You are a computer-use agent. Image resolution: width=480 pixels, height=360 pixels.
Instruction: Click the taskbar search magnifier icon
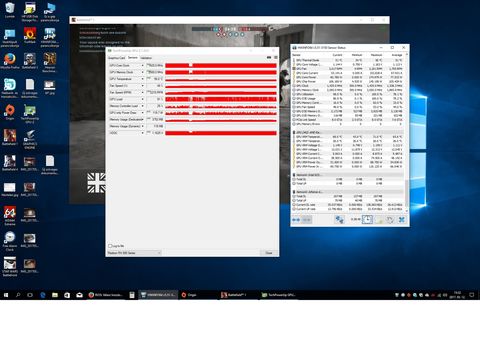click(18, 295)
